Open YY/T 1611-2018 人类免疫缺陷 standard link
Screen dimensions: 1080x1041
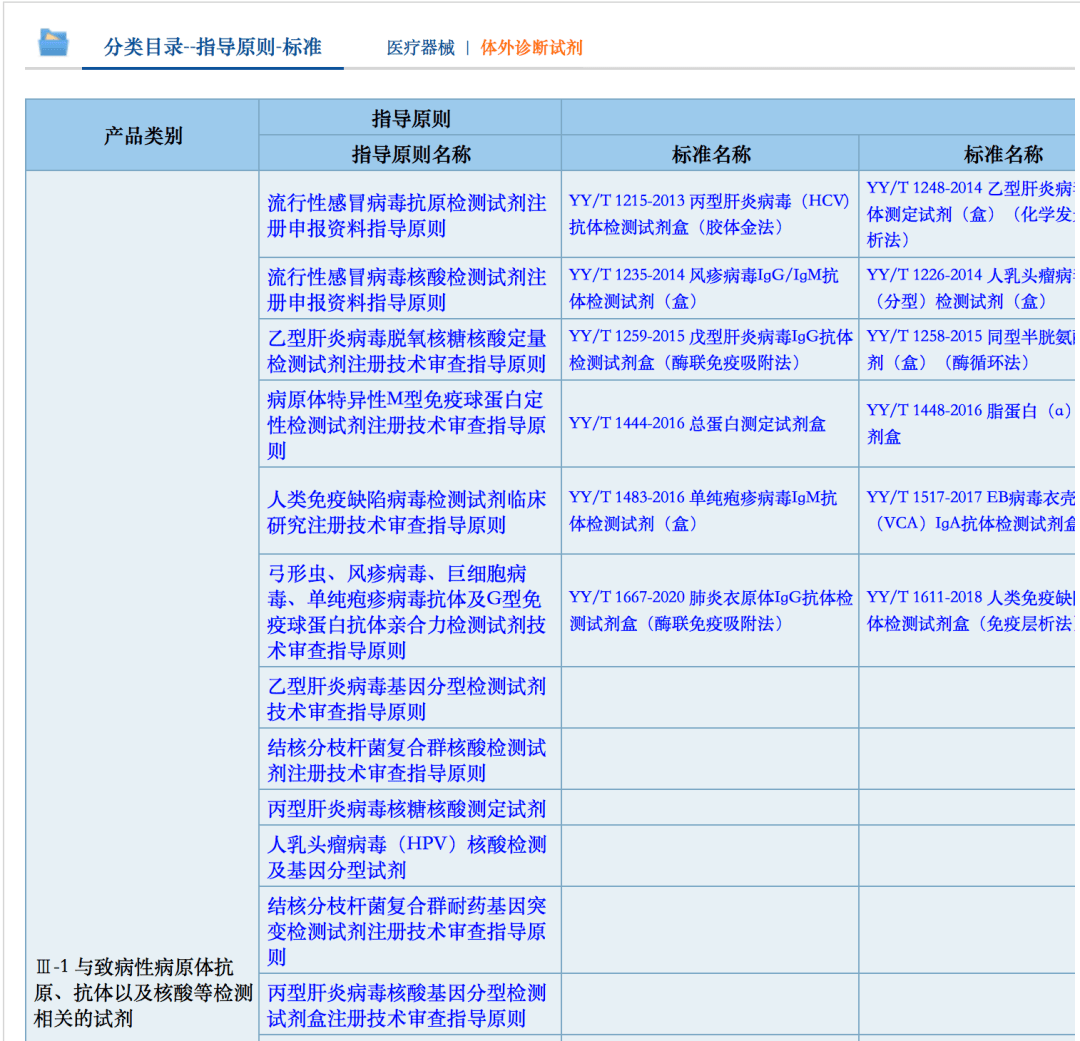pos(970,610)
